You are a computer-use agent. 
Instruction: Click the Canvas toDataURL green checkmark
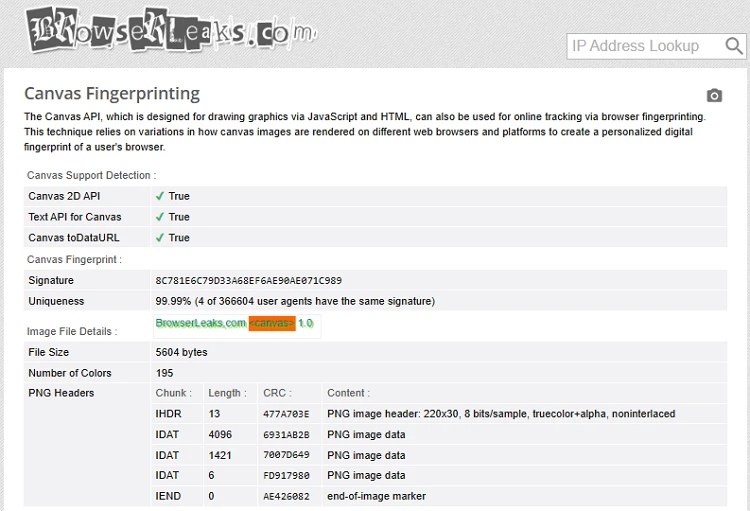(160, 238)
